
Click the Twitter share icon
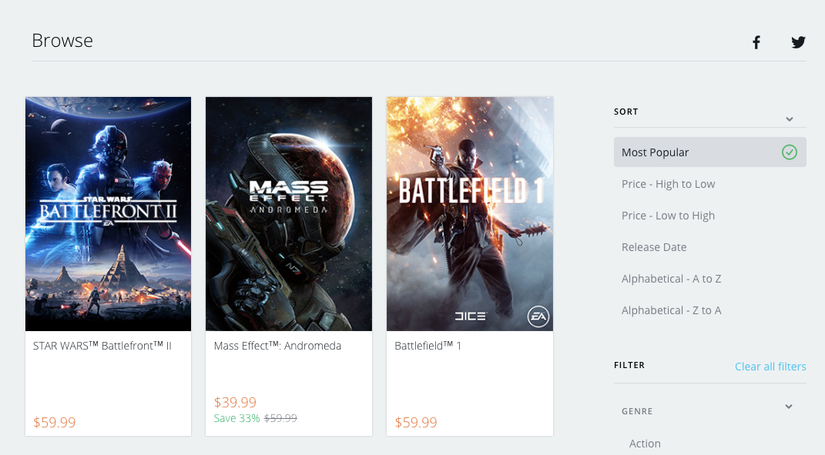tap(798, 42)
